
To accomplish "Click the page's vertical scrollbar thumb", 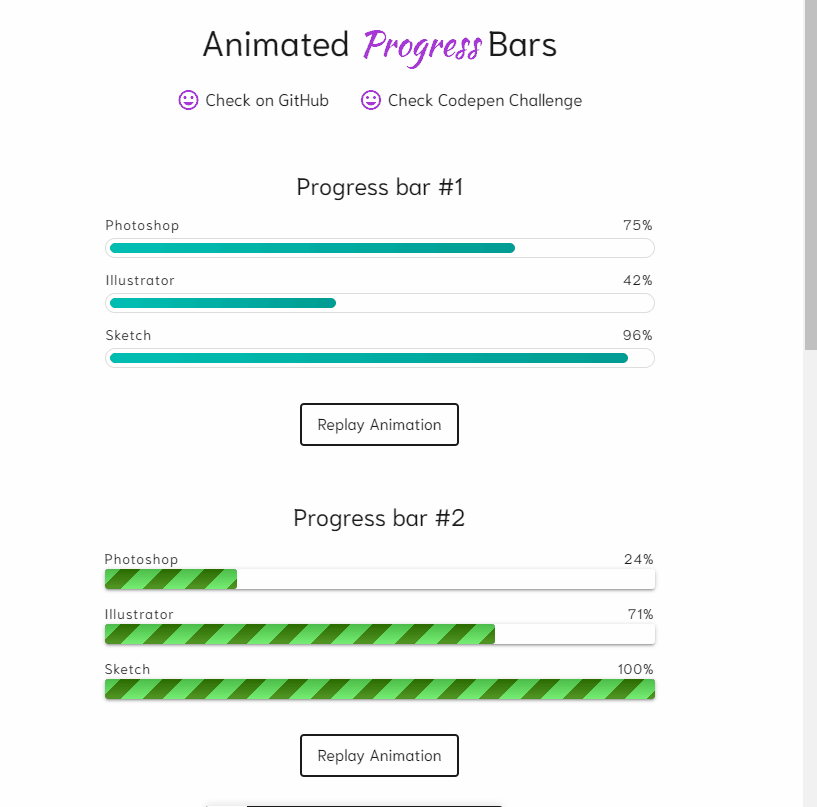I will pyautogui.click(x=810, y=175).
